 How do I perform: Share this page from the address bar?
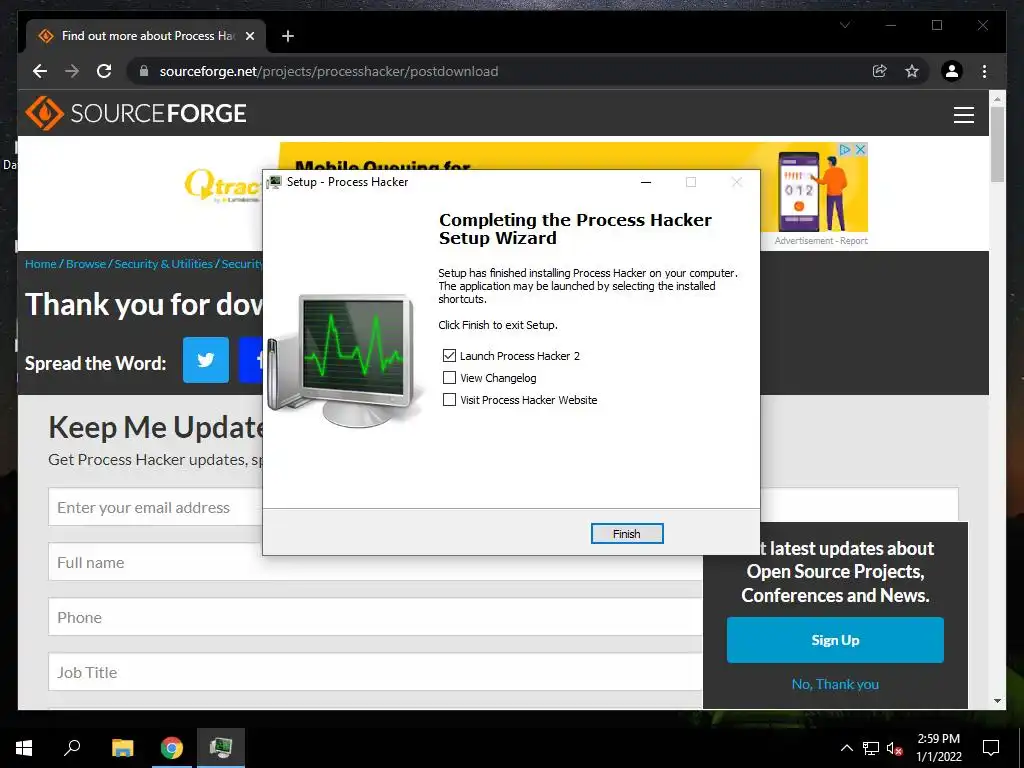pos(880,71)
